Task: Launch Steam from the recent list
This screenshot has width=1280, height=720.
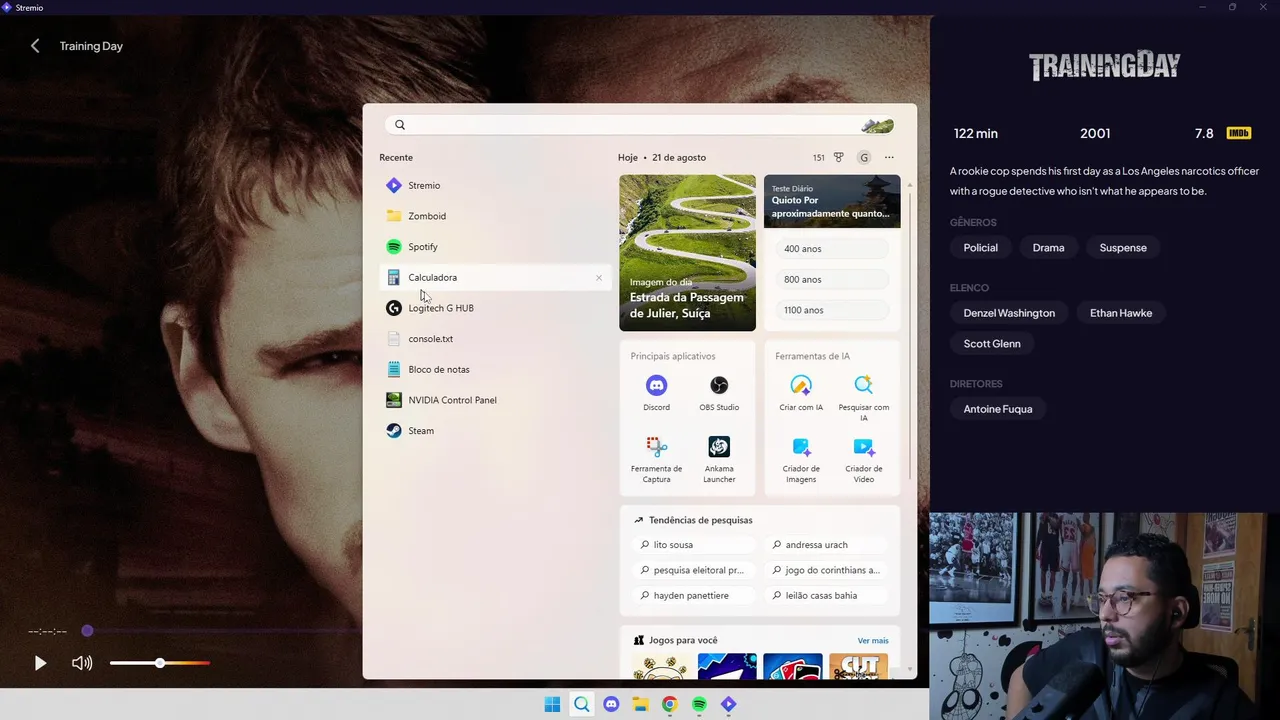Action: (495, 431)
